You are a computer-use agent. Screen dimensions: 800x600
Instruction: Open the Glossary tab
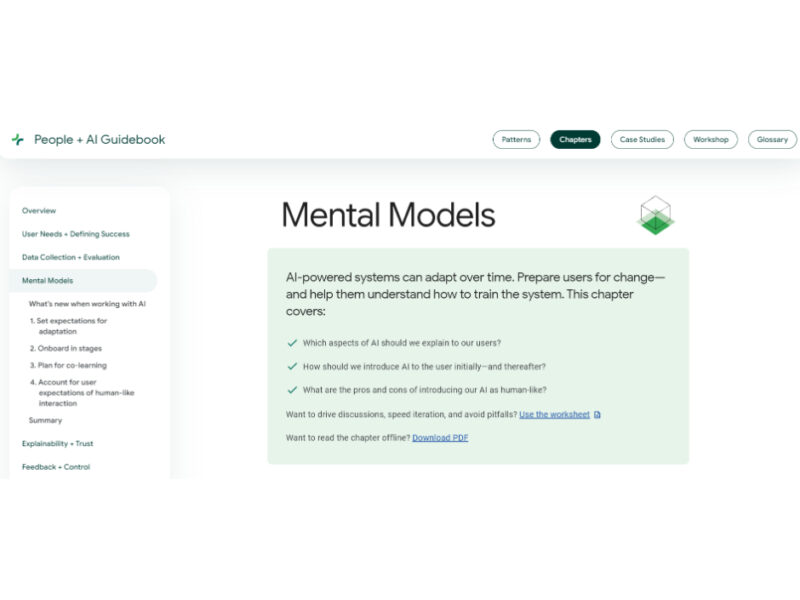(x=772, y=140)
